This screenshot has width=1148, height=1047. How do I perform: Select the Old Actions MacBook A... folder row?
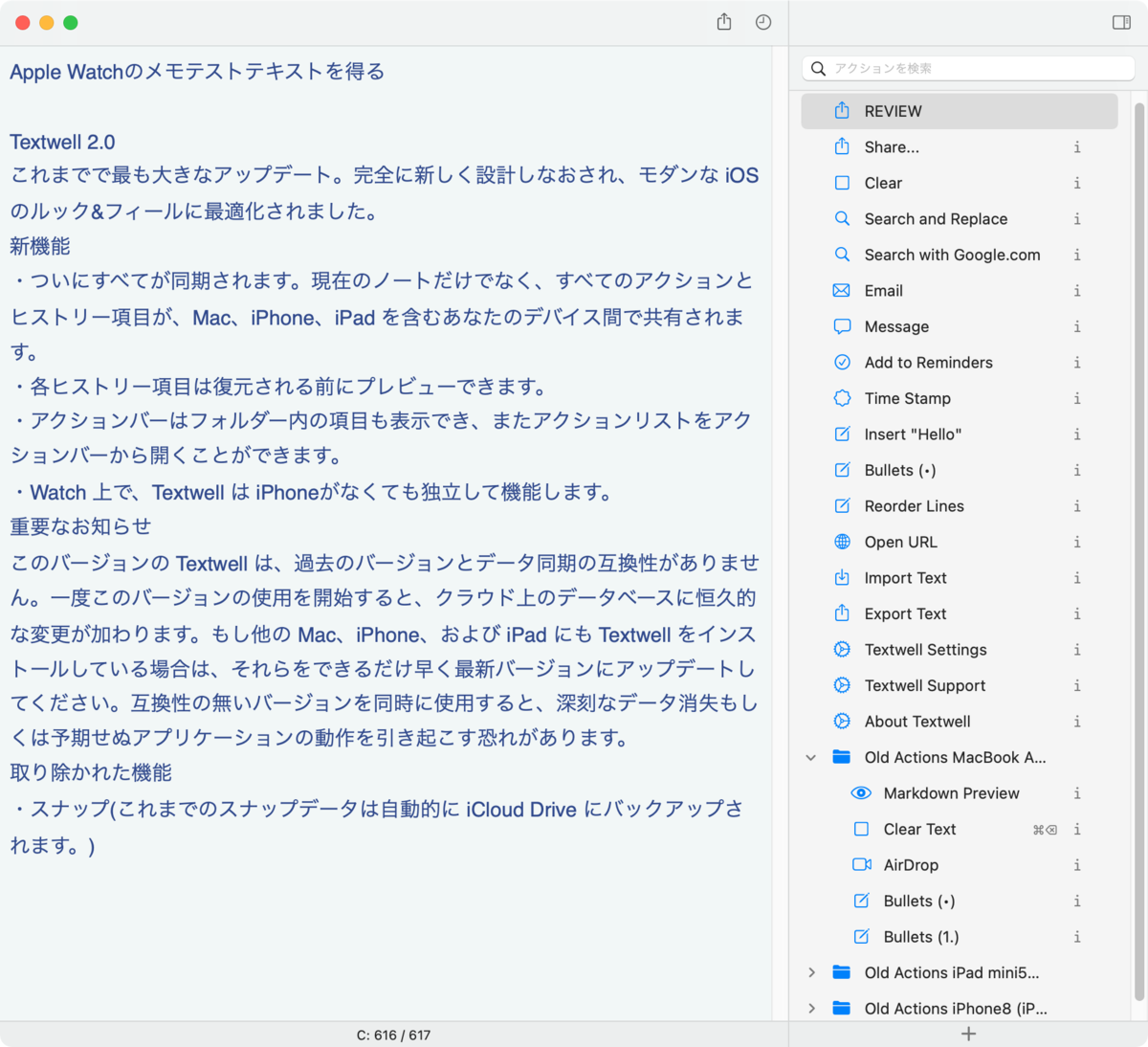(960, 757)
